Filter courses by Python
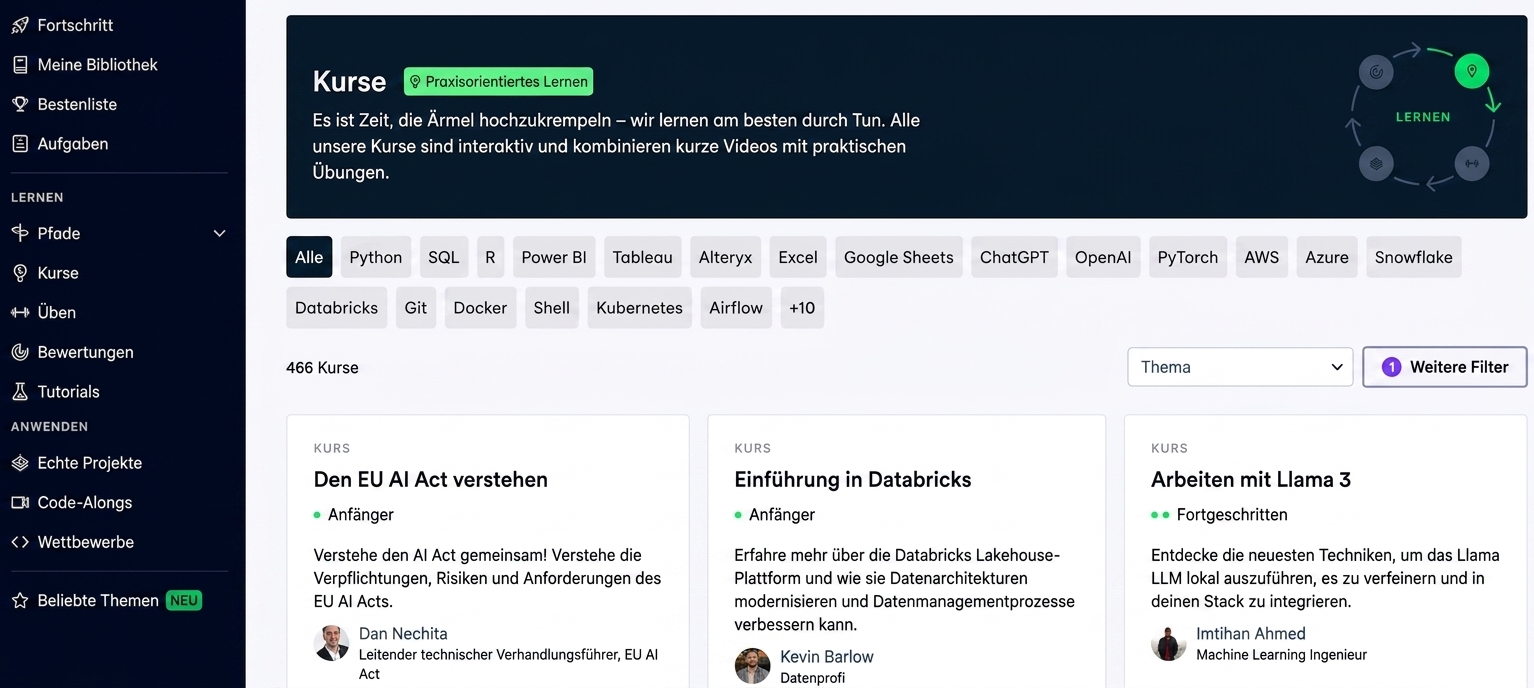Viewport: 1534px width, 688px height. click(376, 257)
